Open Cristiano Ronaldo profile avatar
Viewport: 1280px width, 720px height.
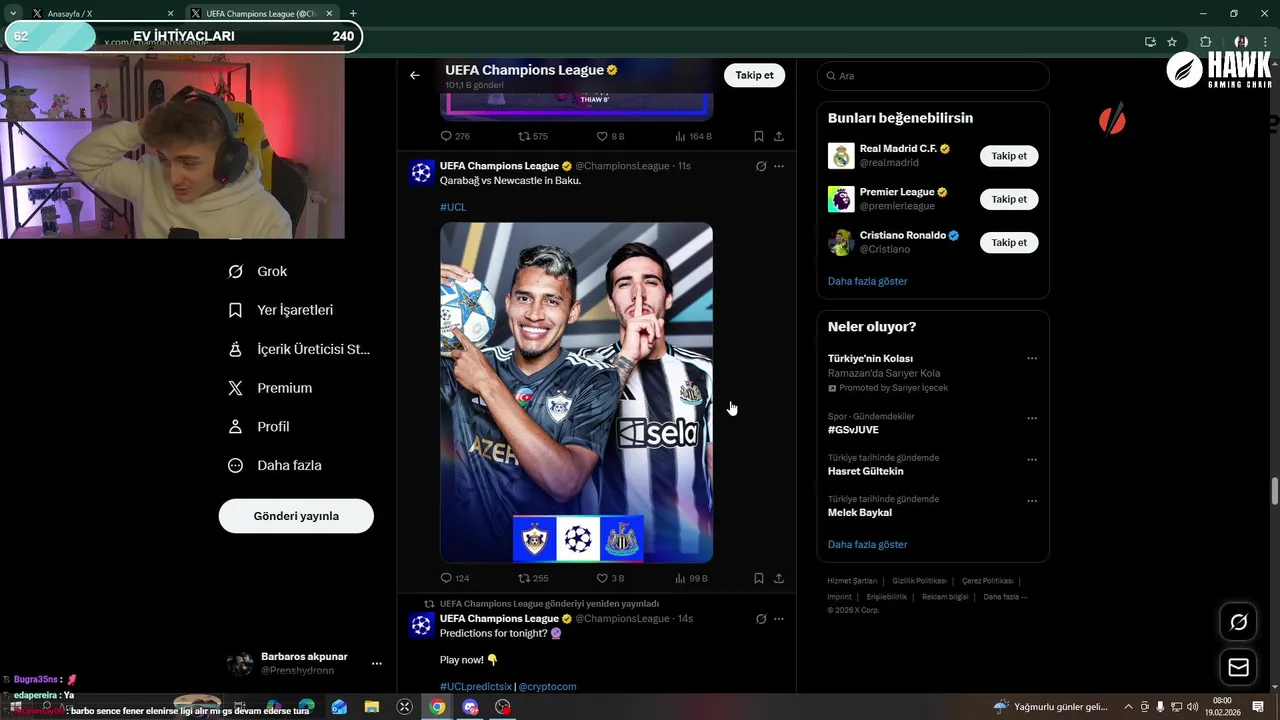(841, 242)
